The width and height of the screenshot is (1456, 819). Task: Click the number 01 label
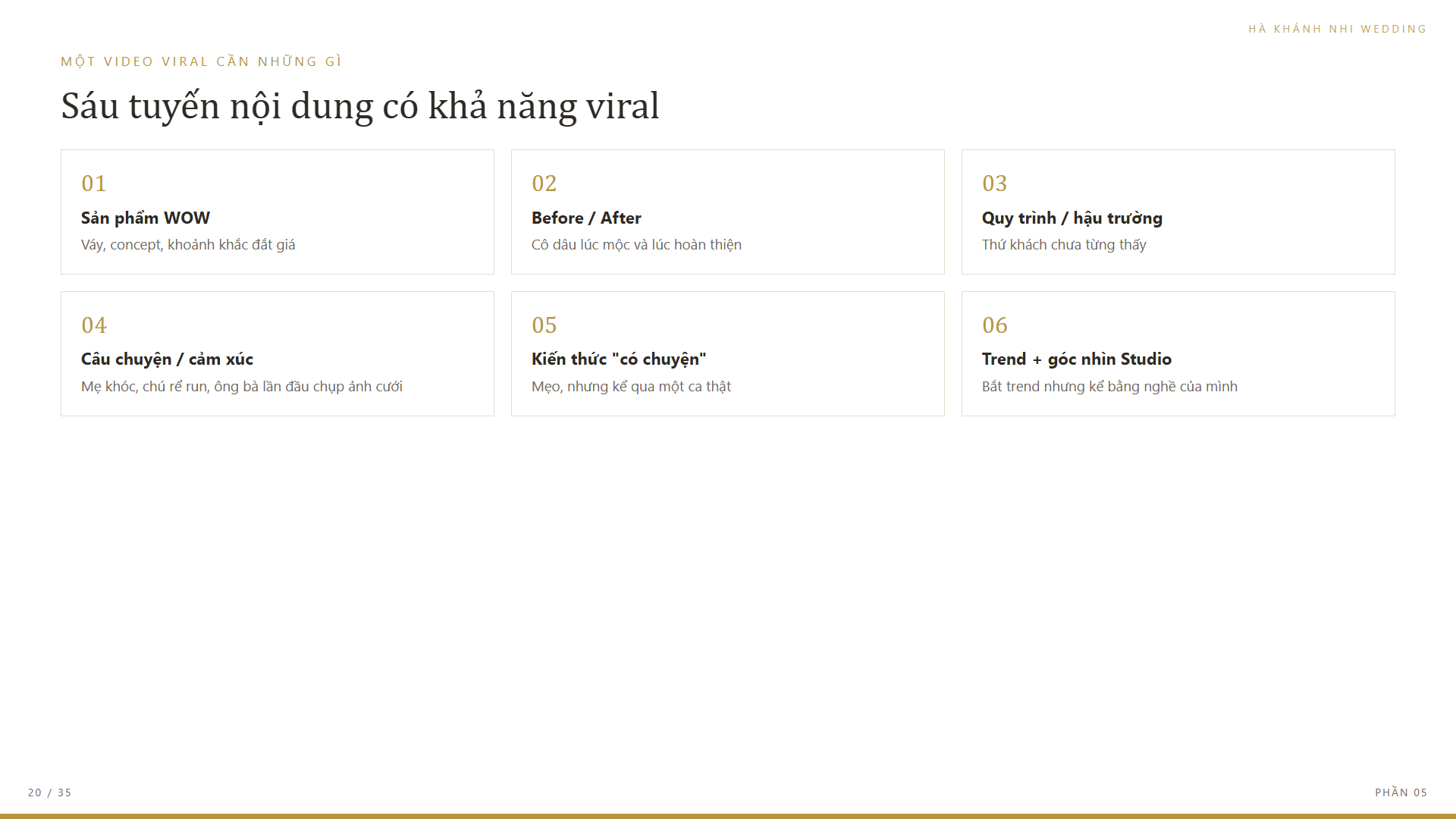(94, 184)
